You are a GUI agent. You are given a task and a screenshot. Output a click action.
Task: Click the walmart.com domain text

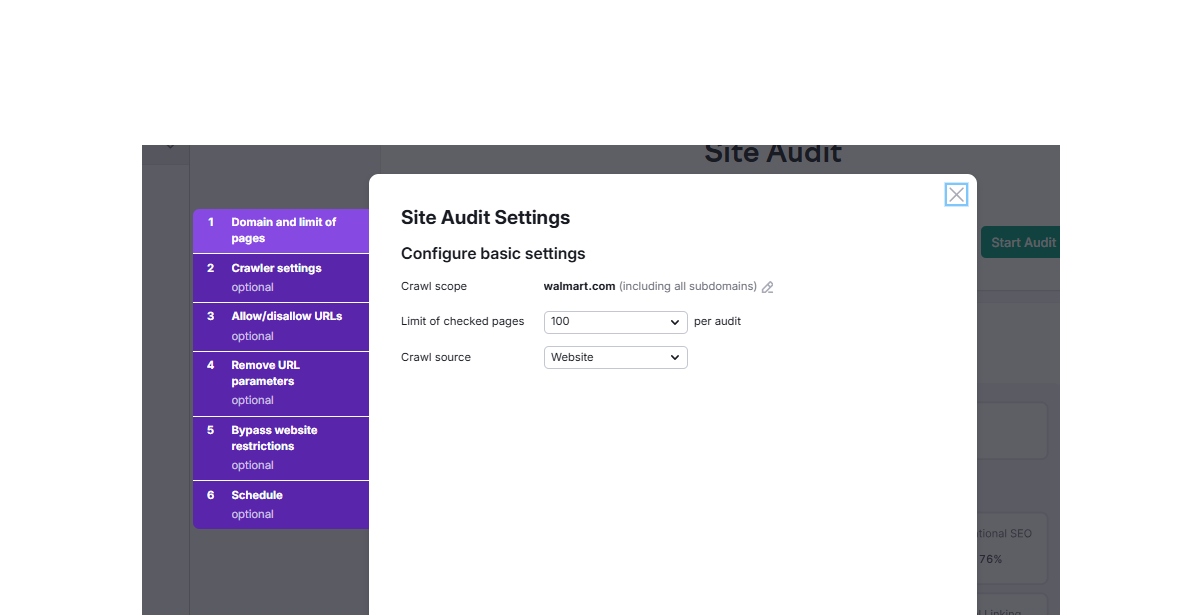(579, 286)
